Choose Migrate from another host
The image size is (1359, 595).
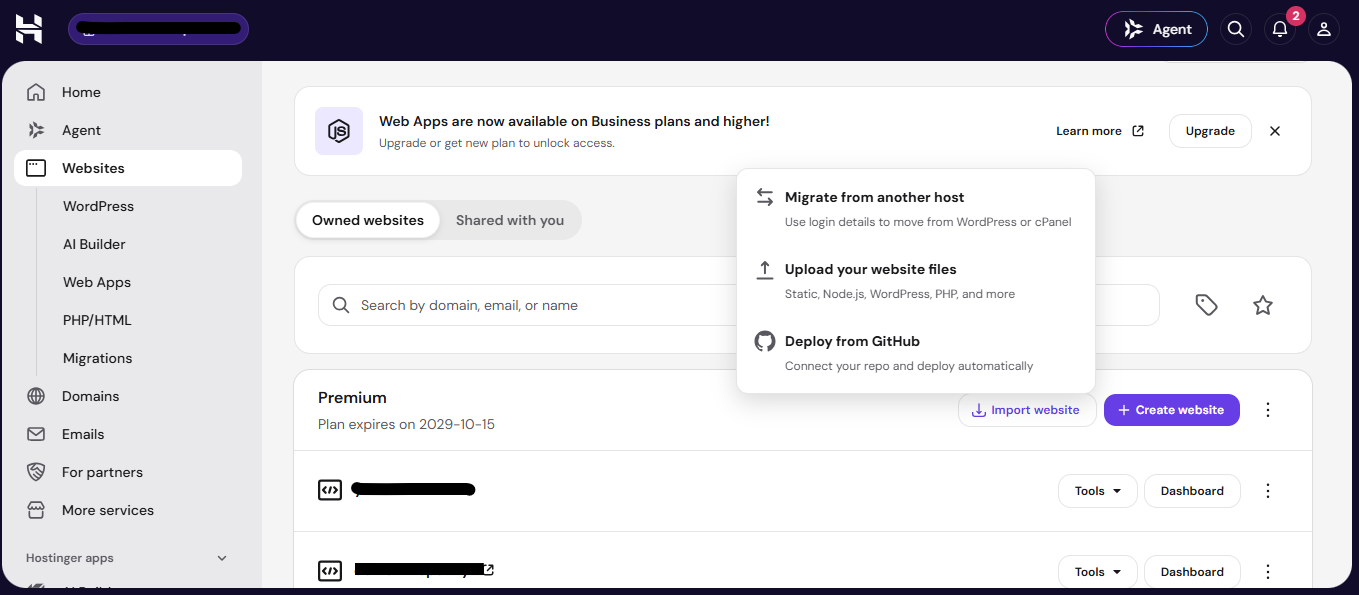tap(916, 208)
